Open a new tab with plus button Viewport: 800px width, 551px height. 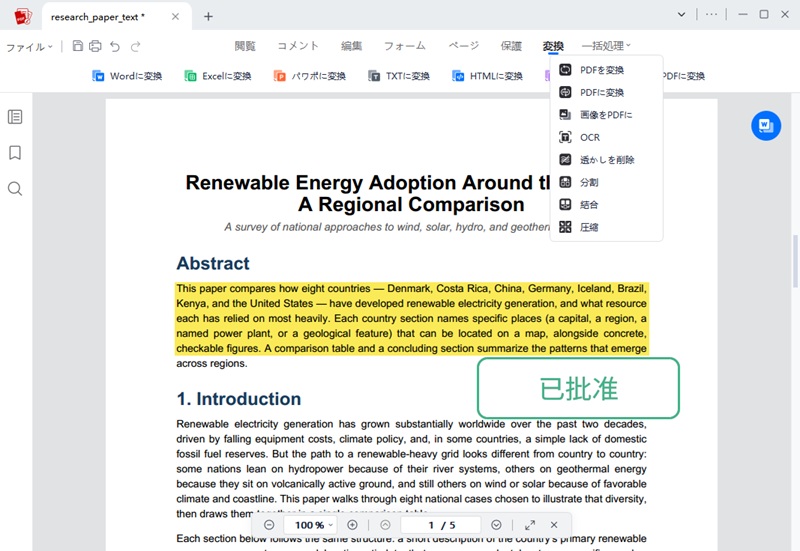click(x=208, y=16)
